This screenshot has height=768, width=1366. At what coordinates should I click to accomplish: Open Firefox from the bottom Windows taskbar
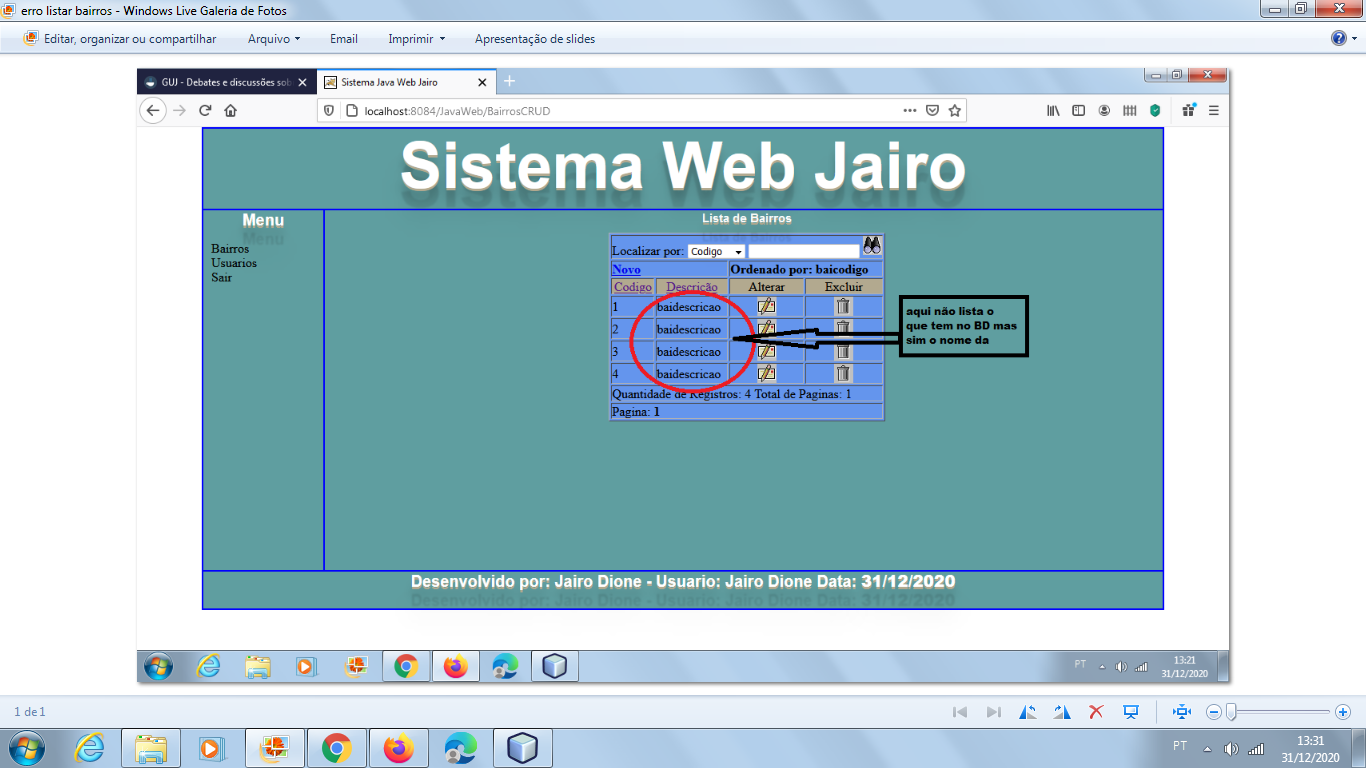398,748
